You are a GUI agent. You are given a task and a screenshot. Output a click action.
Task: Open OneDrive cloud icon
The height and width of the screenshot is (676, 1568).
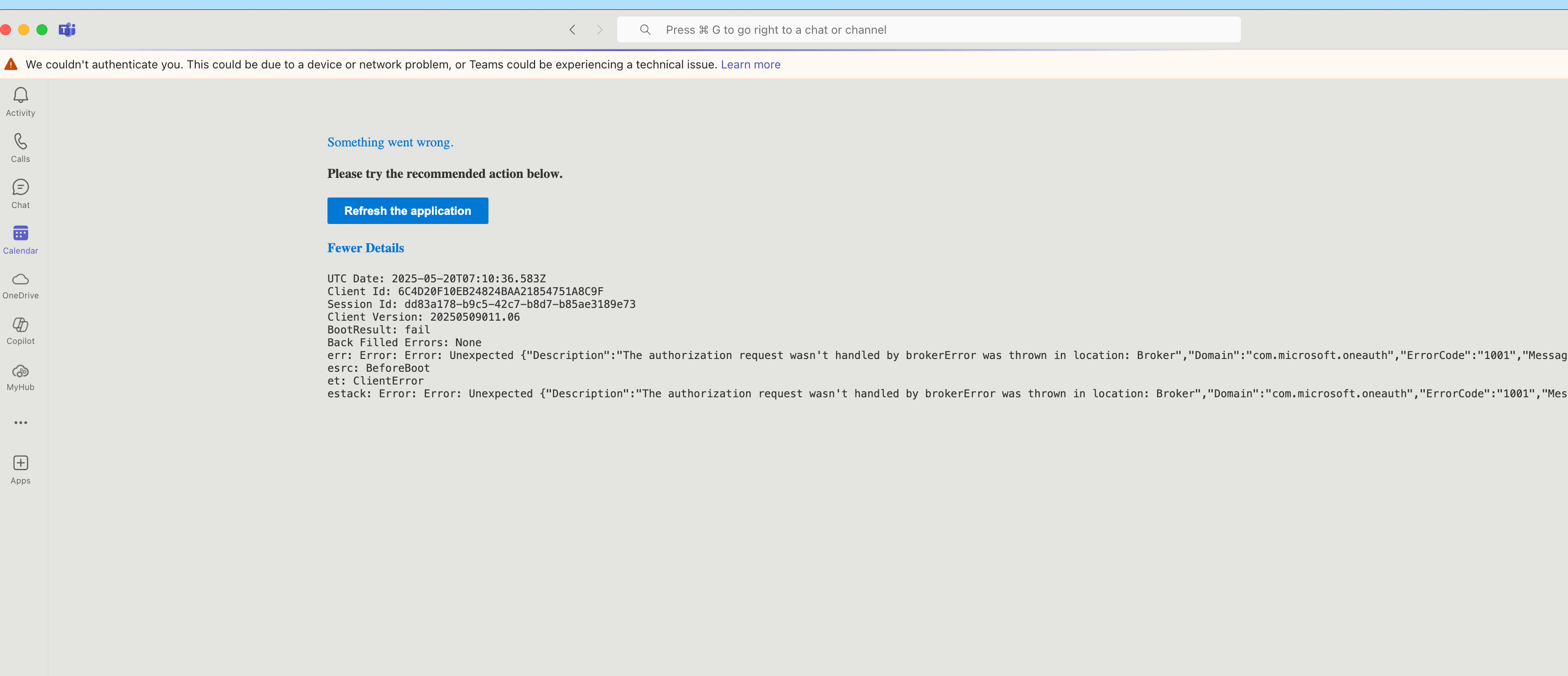pos(21,279)
